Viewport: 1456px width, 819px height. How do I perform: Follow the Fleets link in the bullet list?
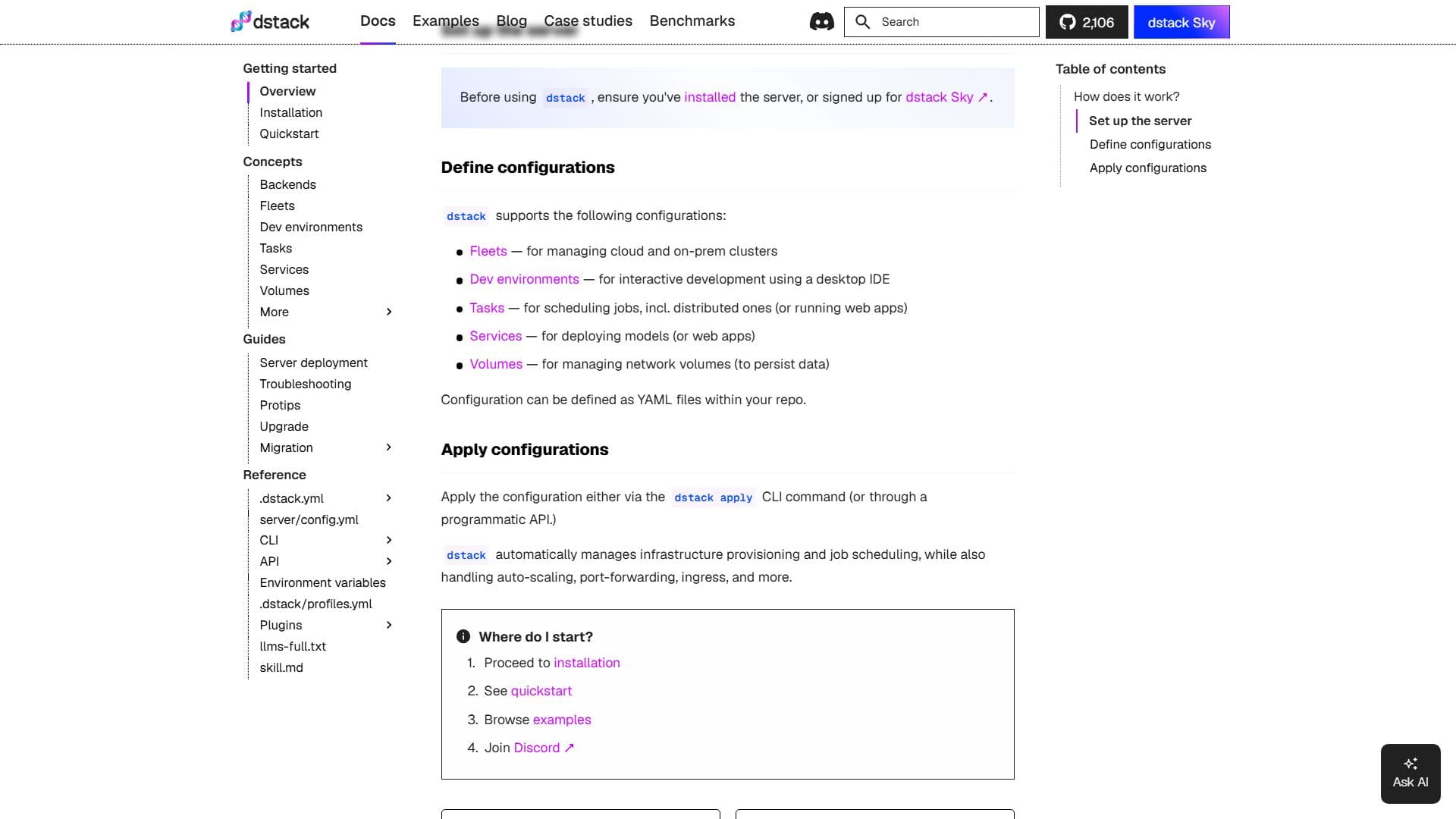[488, 251]
